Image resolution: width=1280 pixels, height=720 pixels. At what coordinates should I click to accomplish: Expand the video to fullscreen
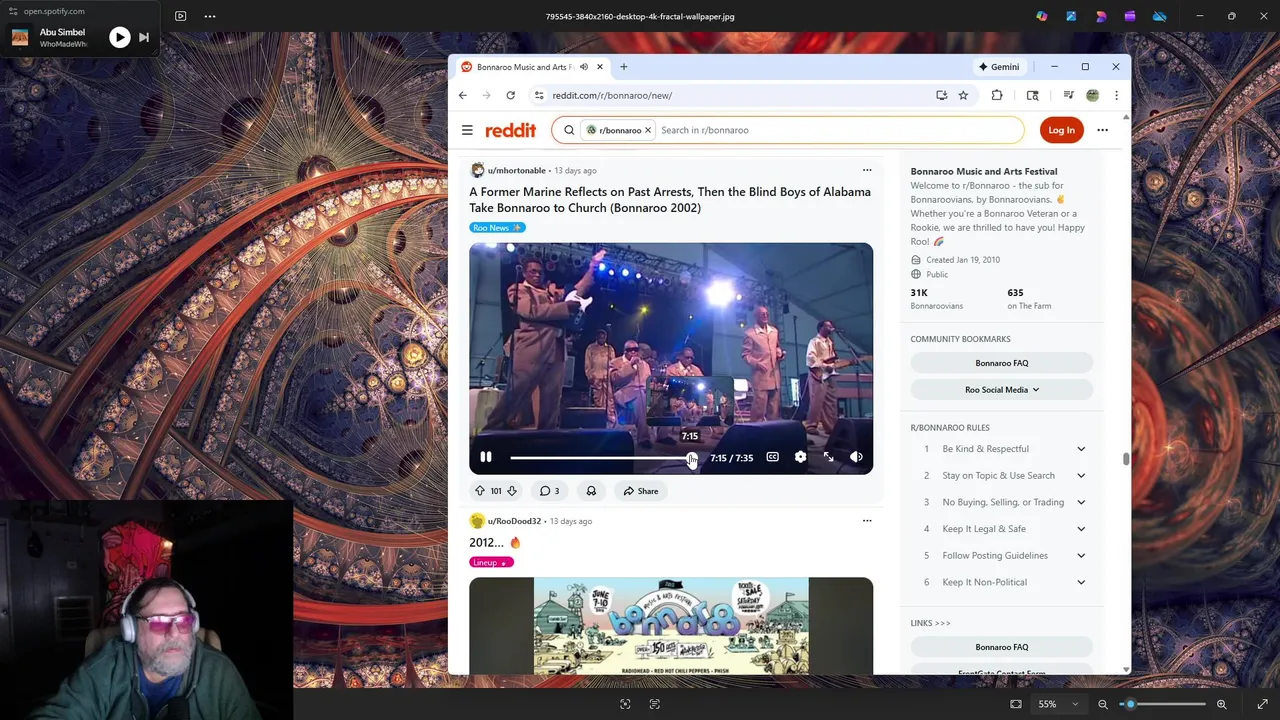coord(828,457)
